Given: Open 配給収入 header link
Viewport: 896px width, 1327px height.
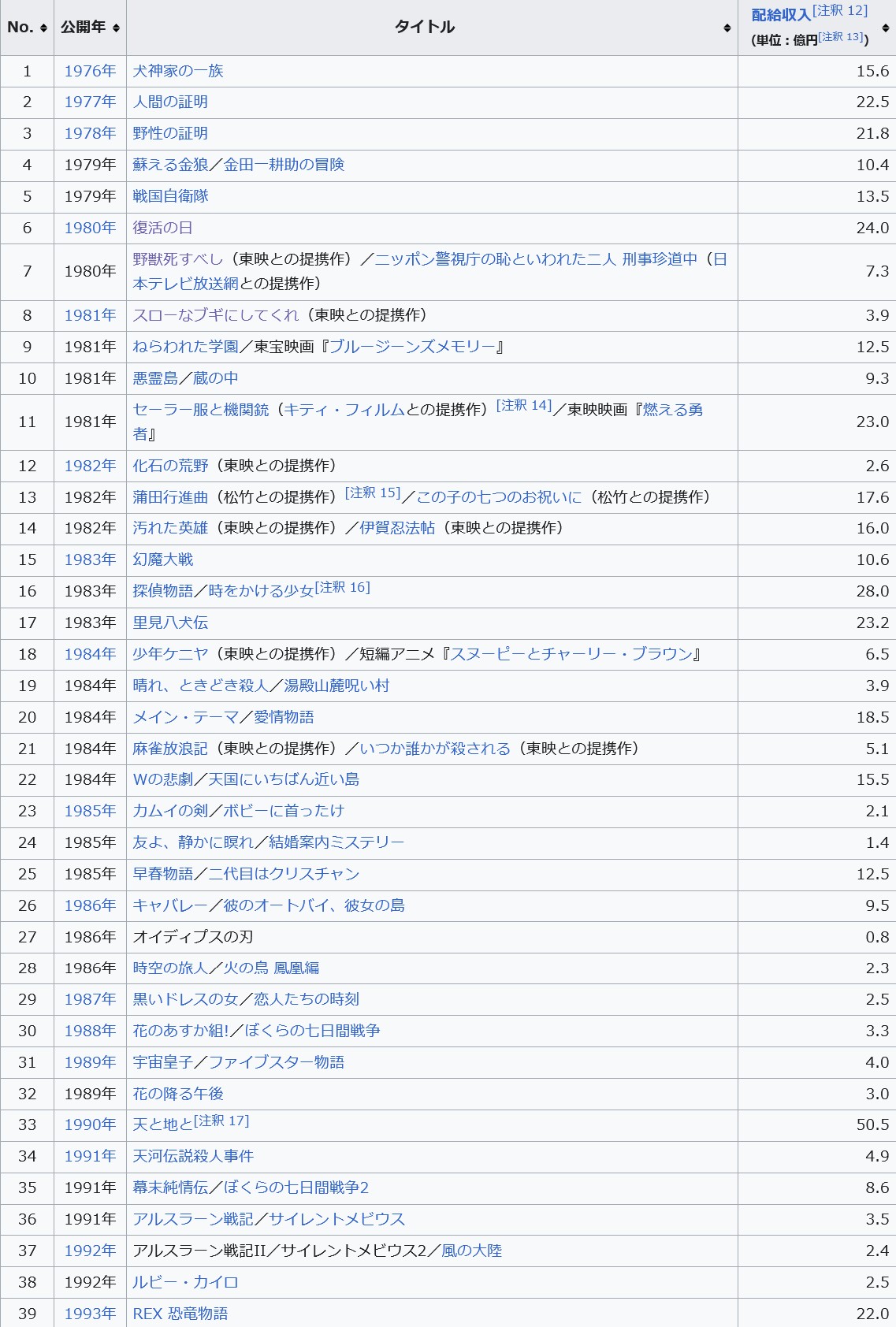Looking at the screenshot, I should point(780,15).
